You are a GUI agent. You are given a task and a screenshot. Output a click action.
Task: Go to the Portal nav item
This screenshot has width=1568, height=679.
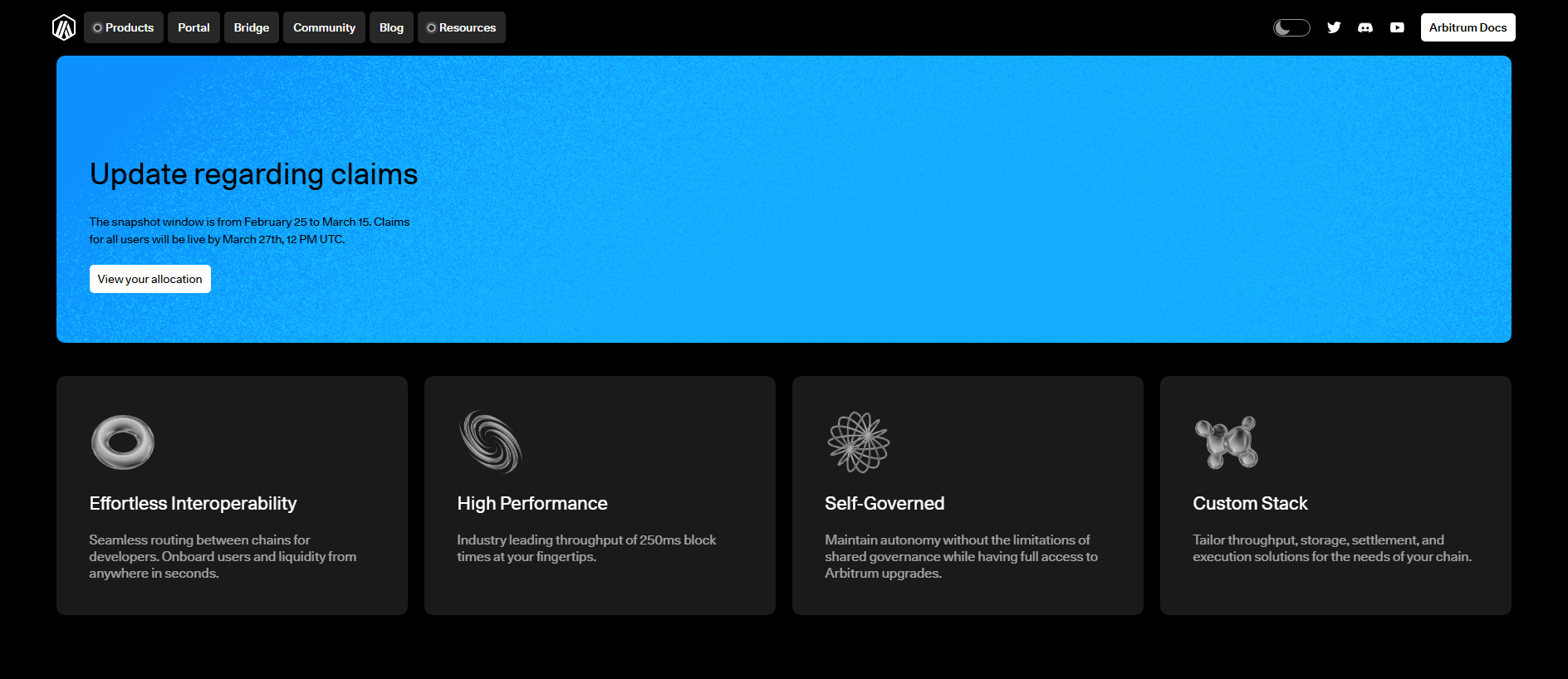coord(194,27)
